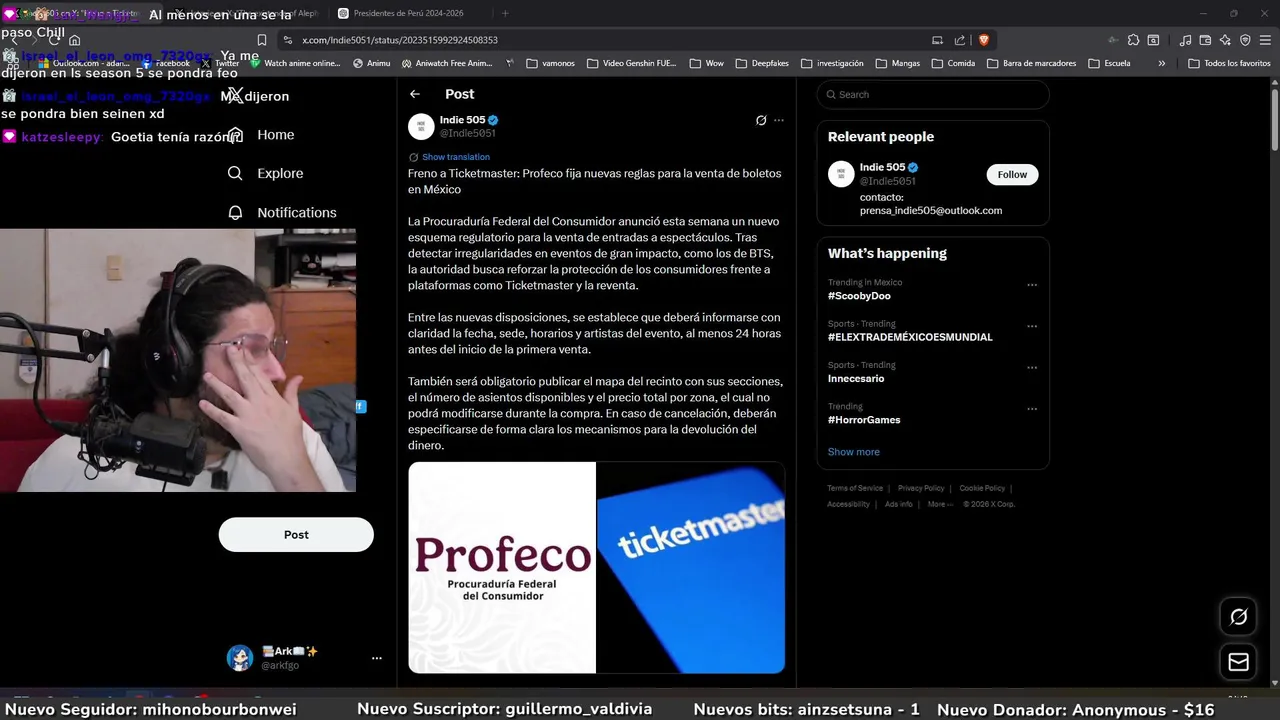Open more options for #ELEXTRADEMÉXICOESMUNDIAL trend
Viewport: 1280px width, 720px height.
point(1032,326)
